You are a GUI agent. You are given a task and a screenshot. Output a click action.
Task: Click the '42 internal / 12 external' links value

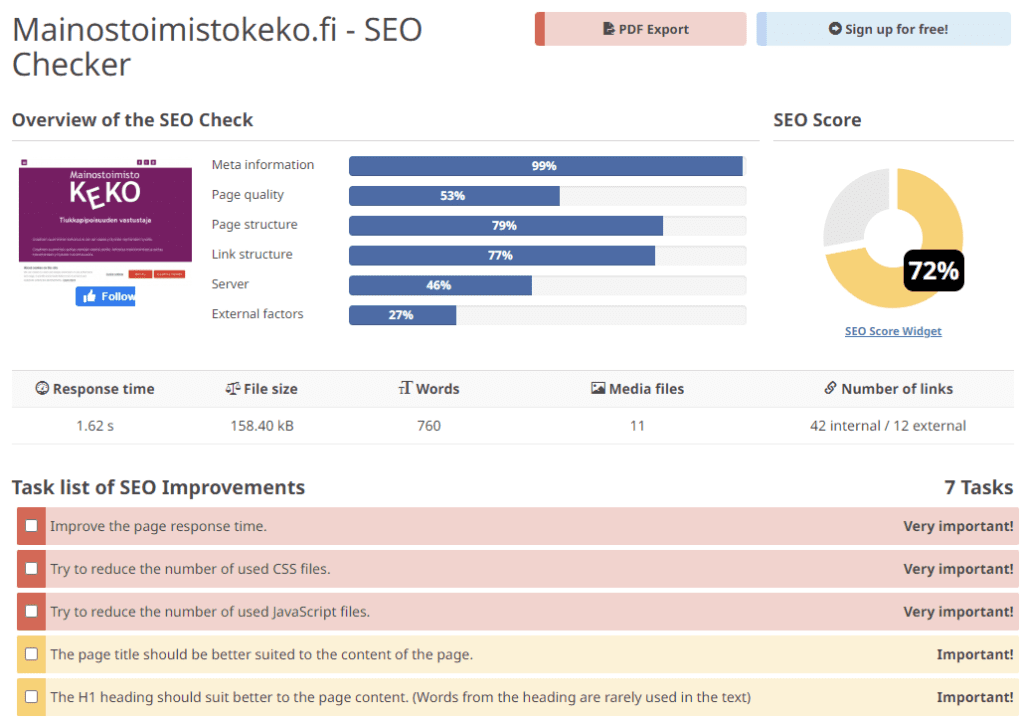(x=888, y=426)
